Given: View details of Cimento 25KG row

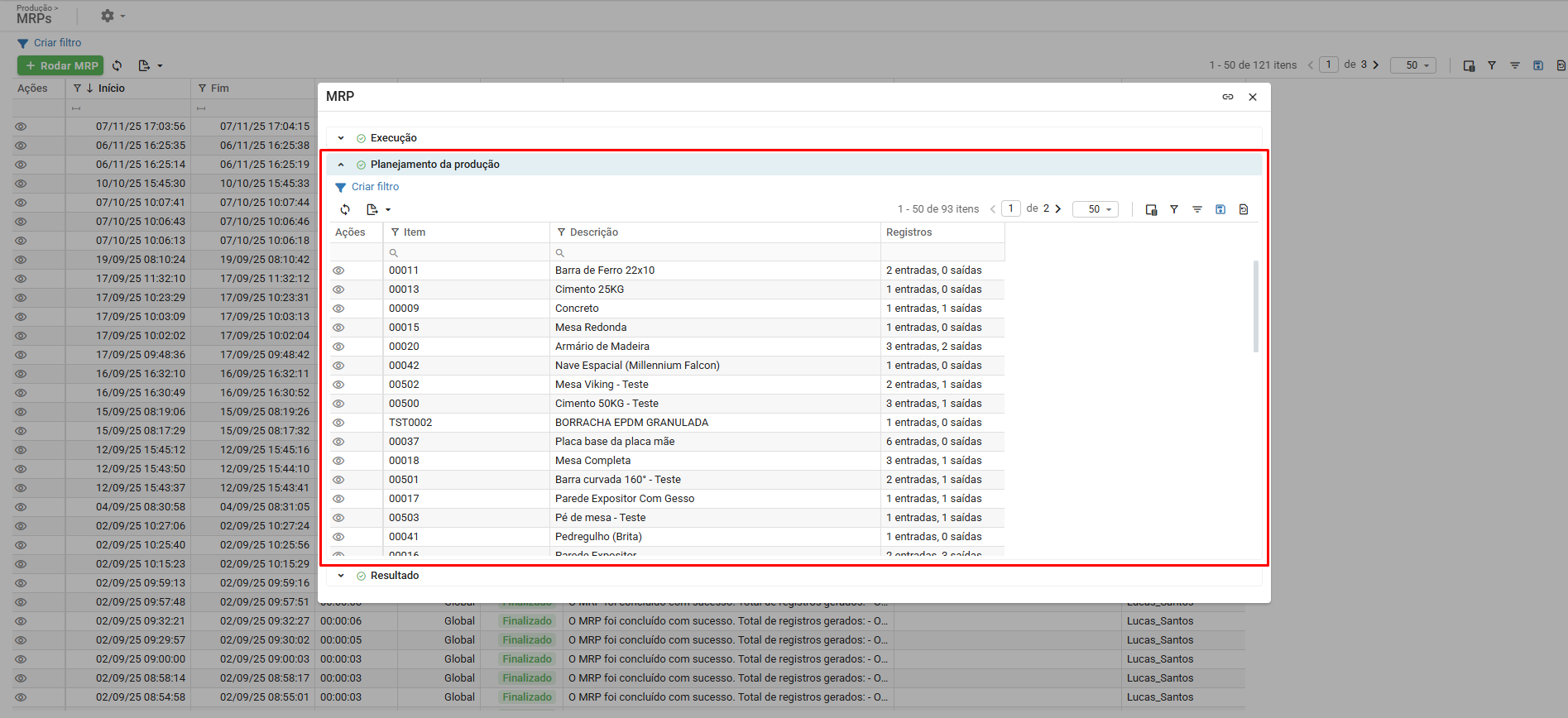Looking at the screenshot, I should [x=338, y=290].
